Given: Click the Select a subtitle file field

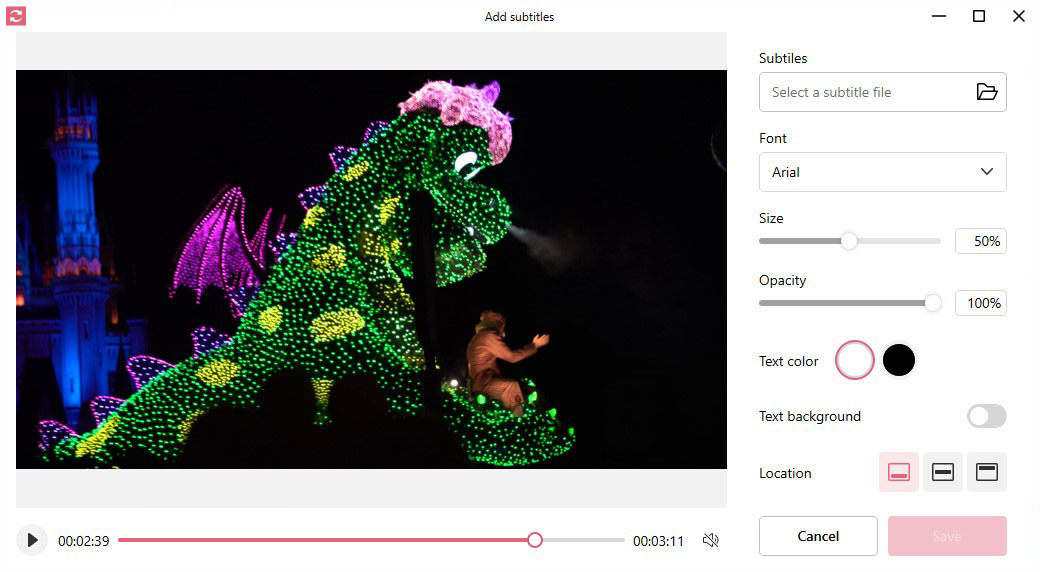Looking at the screenshot, I should 882,92.
